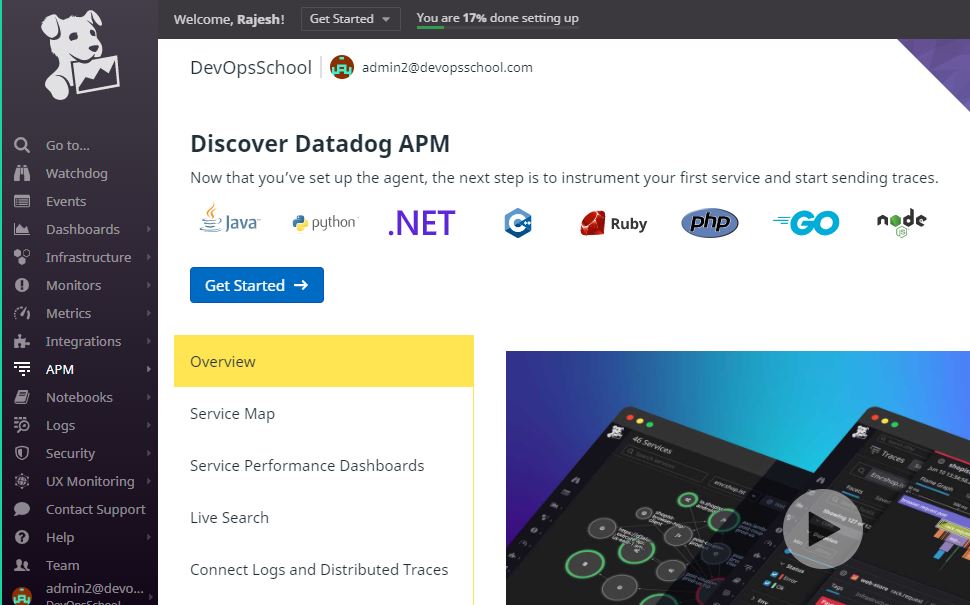Click the blue Get Started button

coord(257,285)
